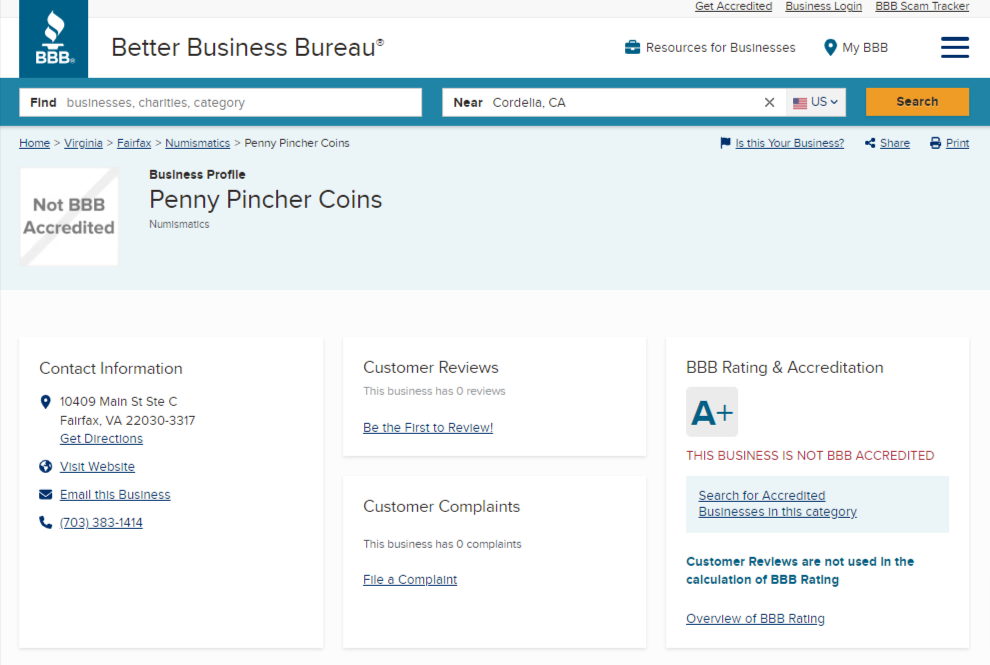Click the text 'This business has 0 reviews'

point(434,392)
